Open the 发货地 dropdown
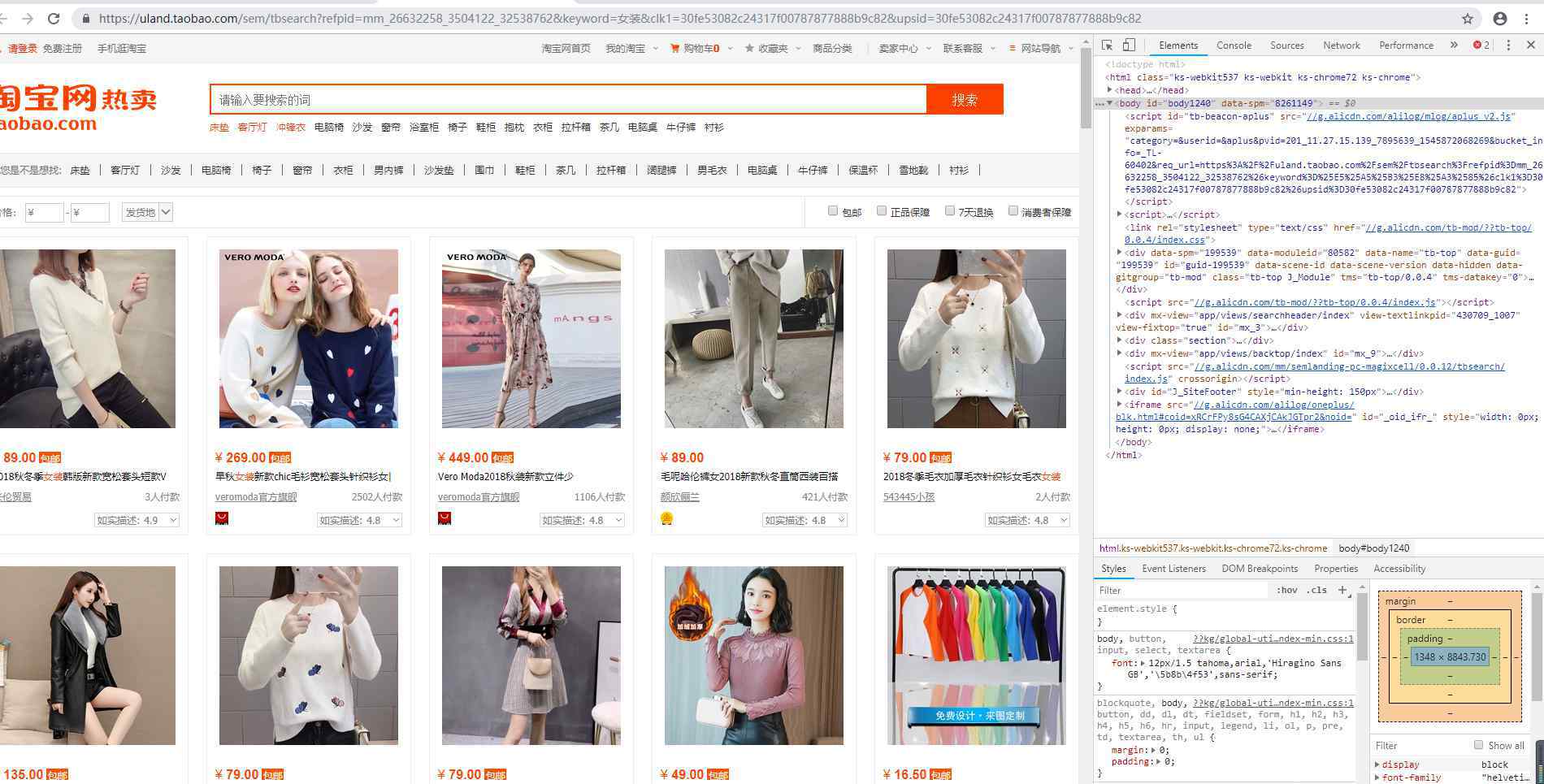Screen dimensions: 1544x784 pyautogui.click(x=147, y=212)
